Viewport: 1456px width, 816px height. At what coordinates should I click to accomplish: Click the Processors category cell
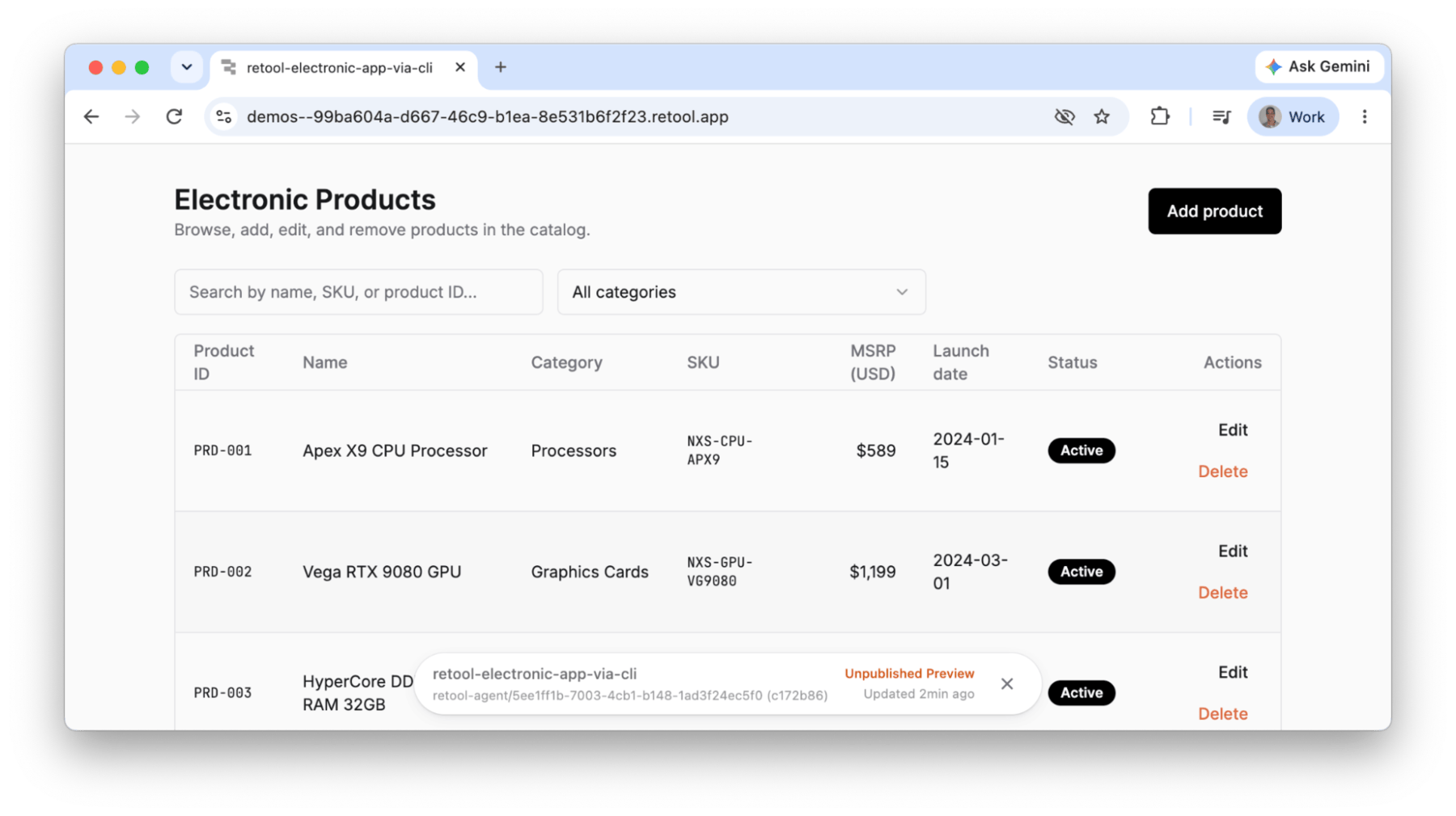click(574, 450)
